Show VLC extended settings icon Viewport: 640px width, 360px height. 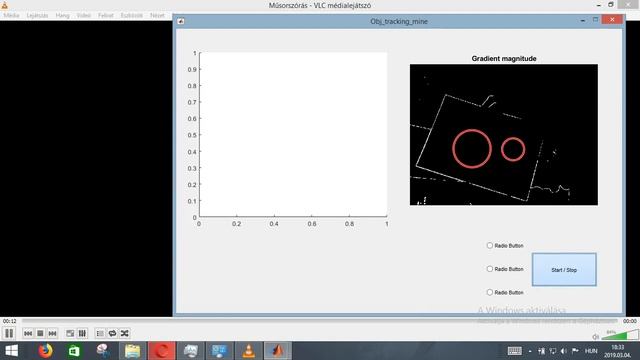tap(82, 333)
